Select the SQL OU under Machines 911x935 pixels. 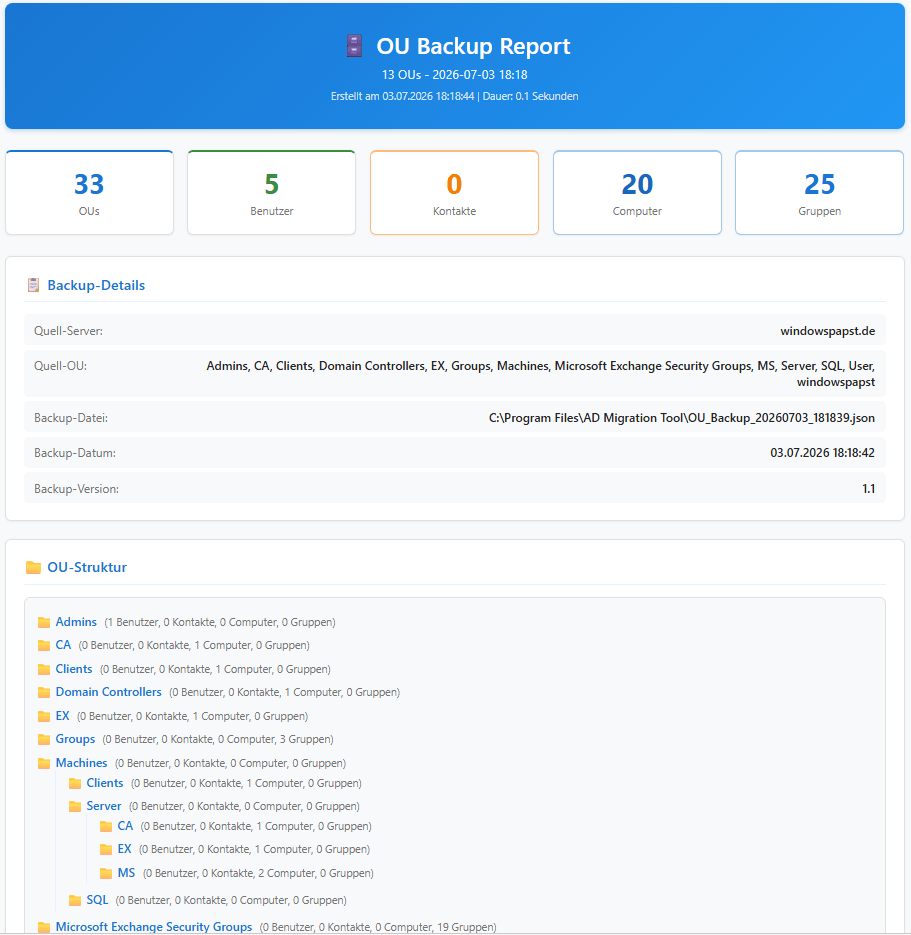[97, 900]
